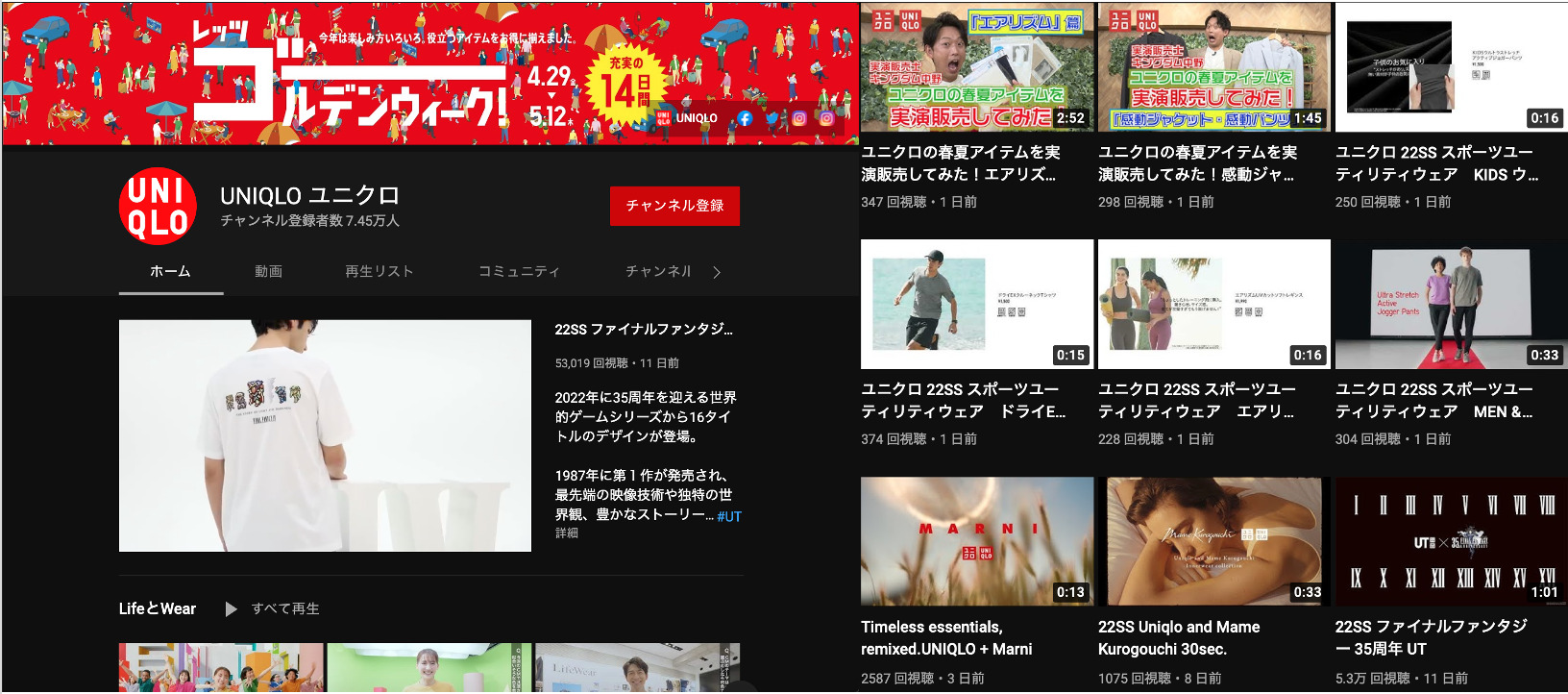Screen dimensions: 1568x694
Task: Open the Mame Kurogouchi video thumbnail
Action: pos(1213,540)
